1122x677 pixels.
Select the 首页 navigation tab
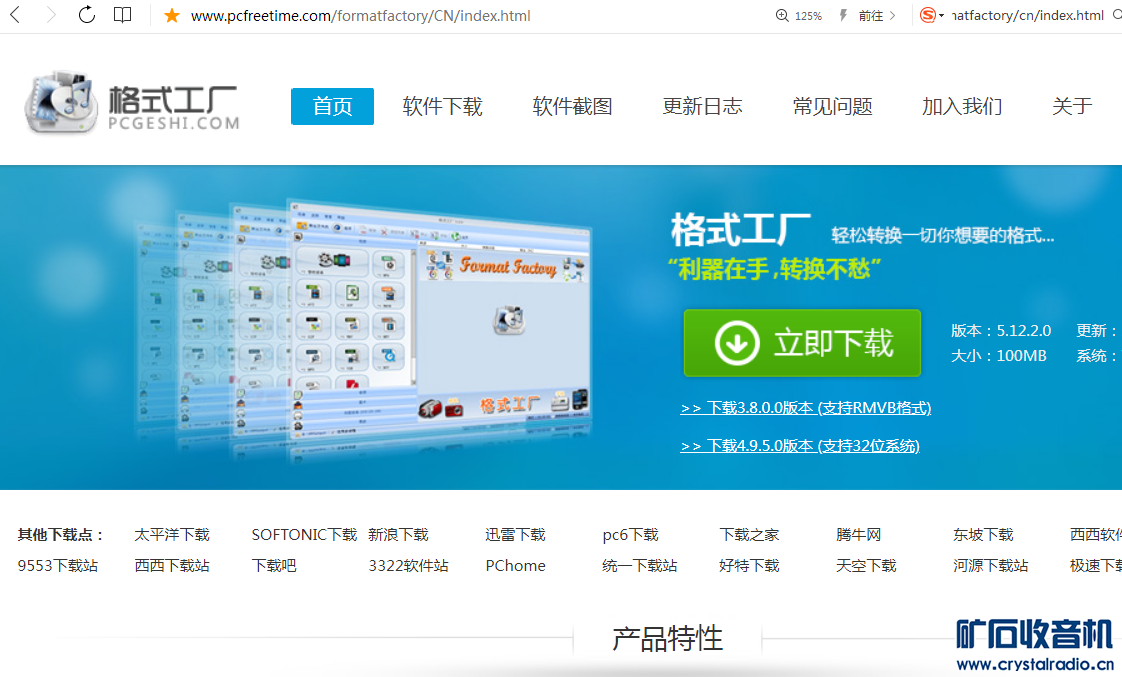pos(332,107)
